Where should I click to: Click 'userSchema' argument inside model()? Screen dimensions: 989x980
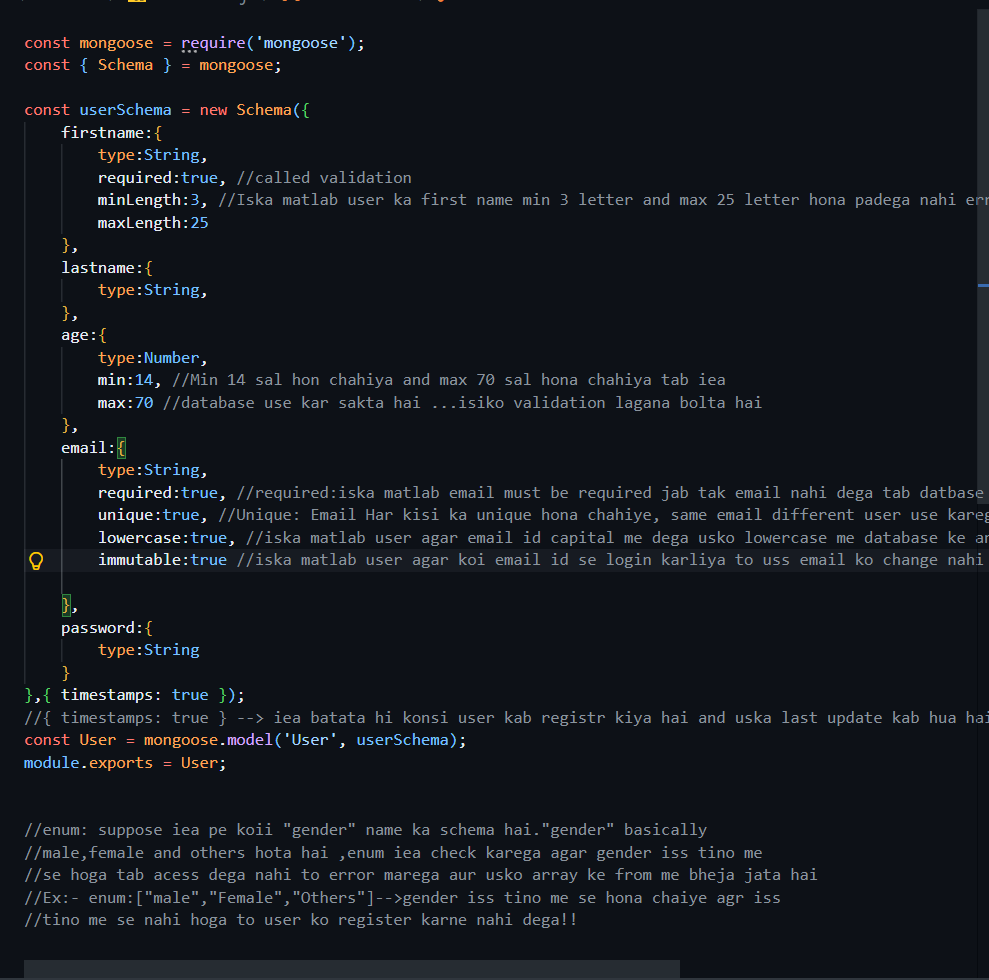402,740
